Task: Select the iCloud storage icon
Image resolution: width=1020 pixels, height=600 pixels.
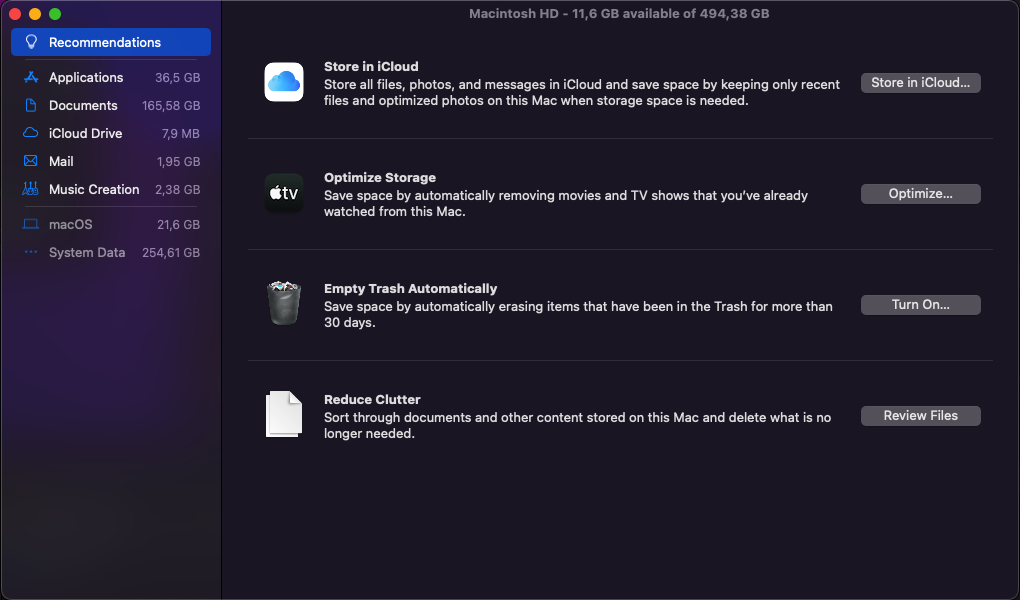Action: coord(284,82)
